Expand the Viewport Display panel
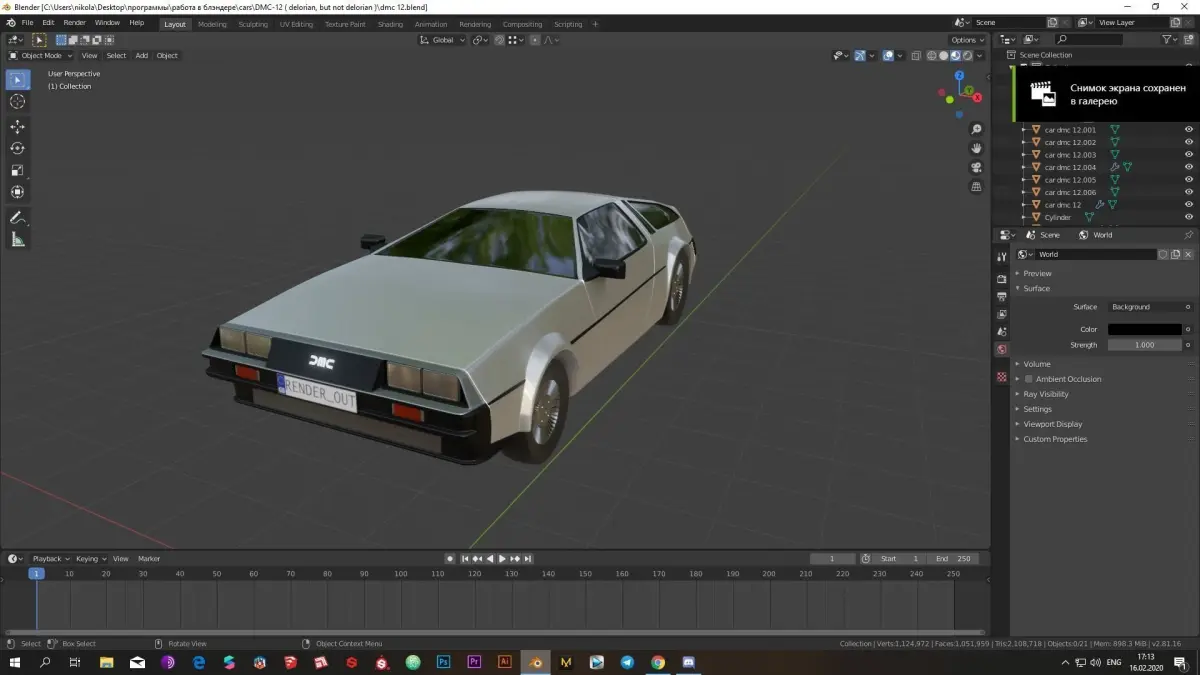This screenshot has width=1200, height=675. pyautogui.click(x=1051, y=424)
